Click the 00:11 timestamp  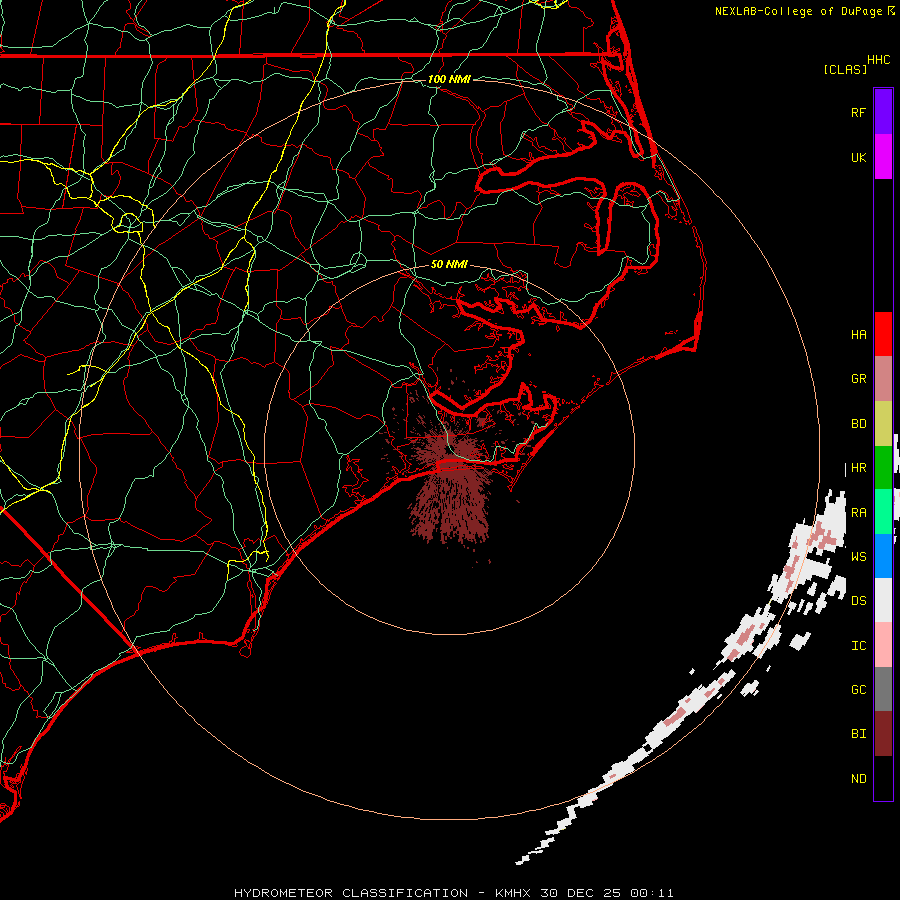click(x=651, y=893)
